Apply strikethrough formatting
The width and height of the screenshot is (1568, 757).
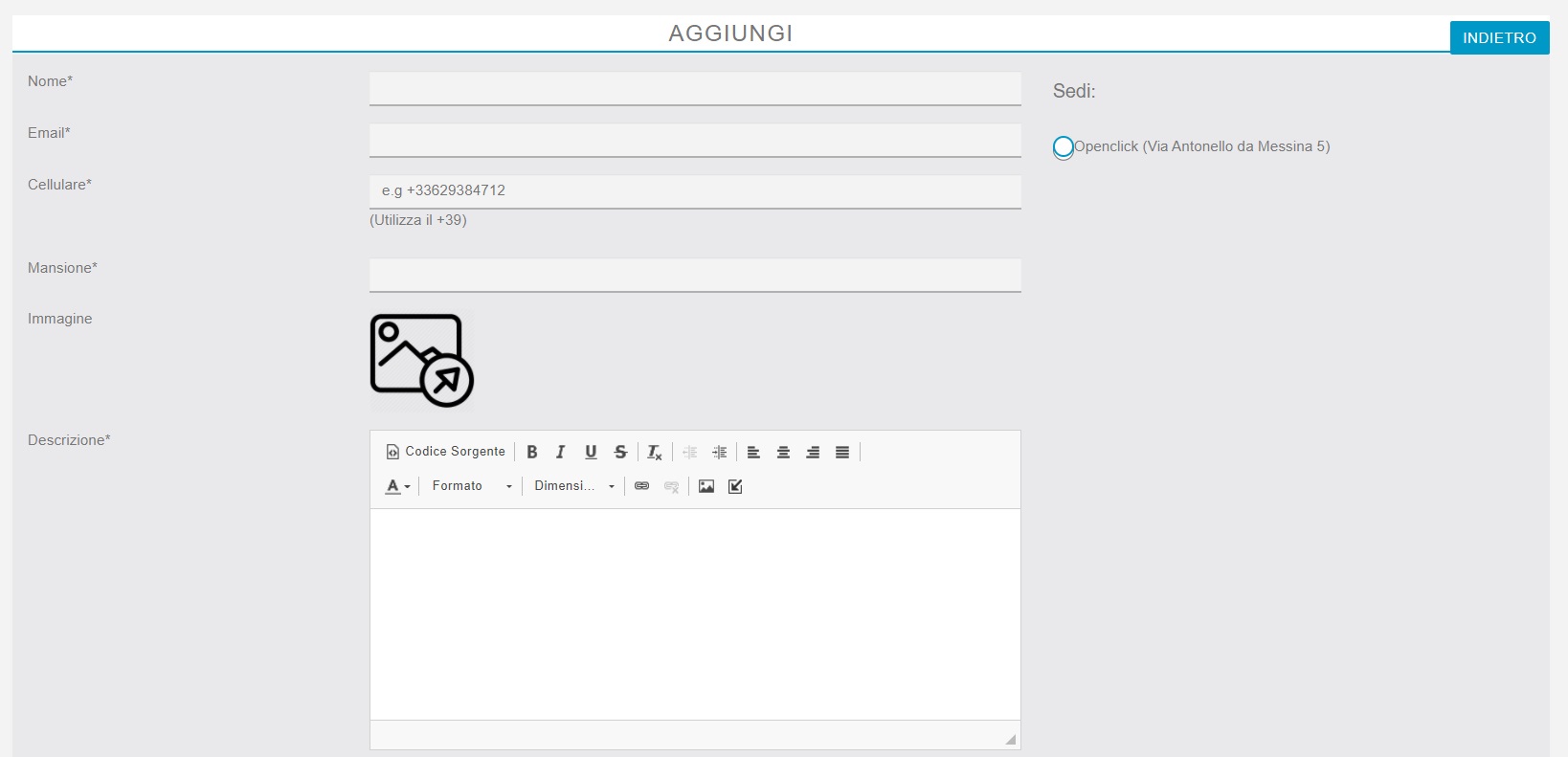(620, 452)
